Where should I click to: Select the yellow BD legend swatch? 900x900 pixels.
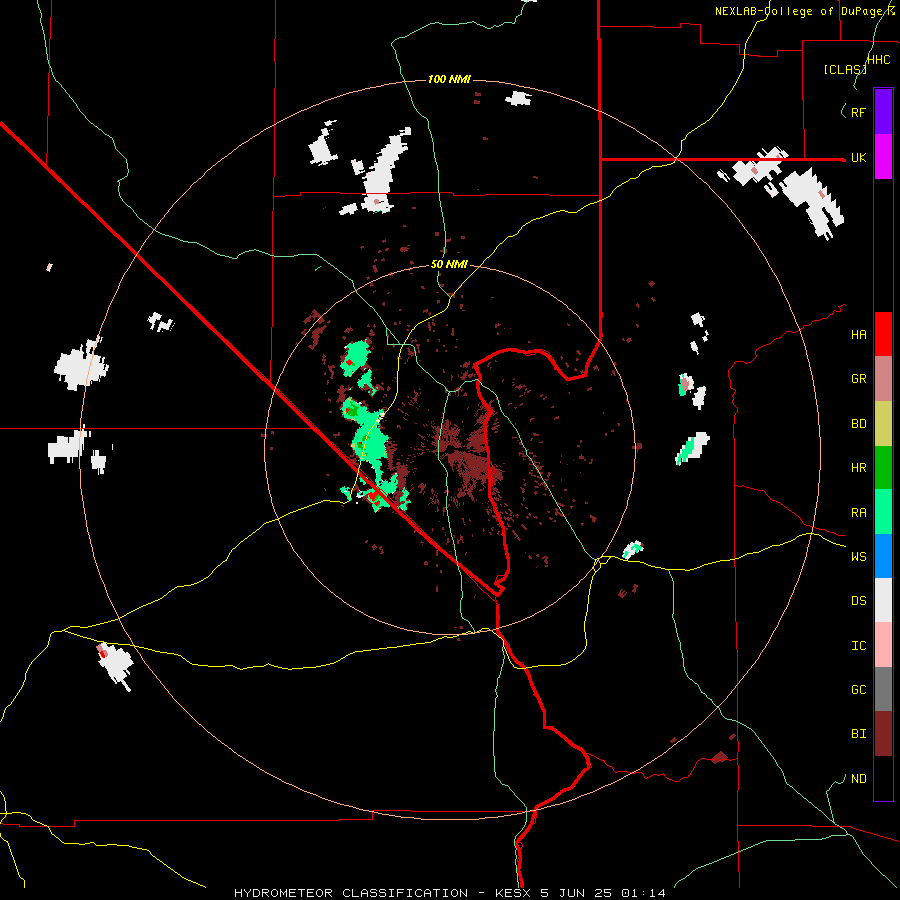click(883, 424)
